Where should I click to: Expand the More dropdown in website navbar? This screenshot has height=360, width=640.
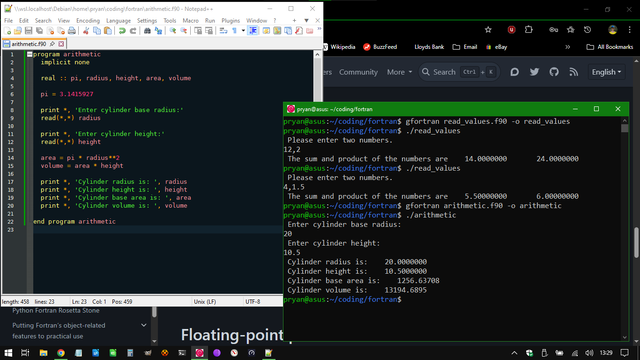[x=399, y=72]
